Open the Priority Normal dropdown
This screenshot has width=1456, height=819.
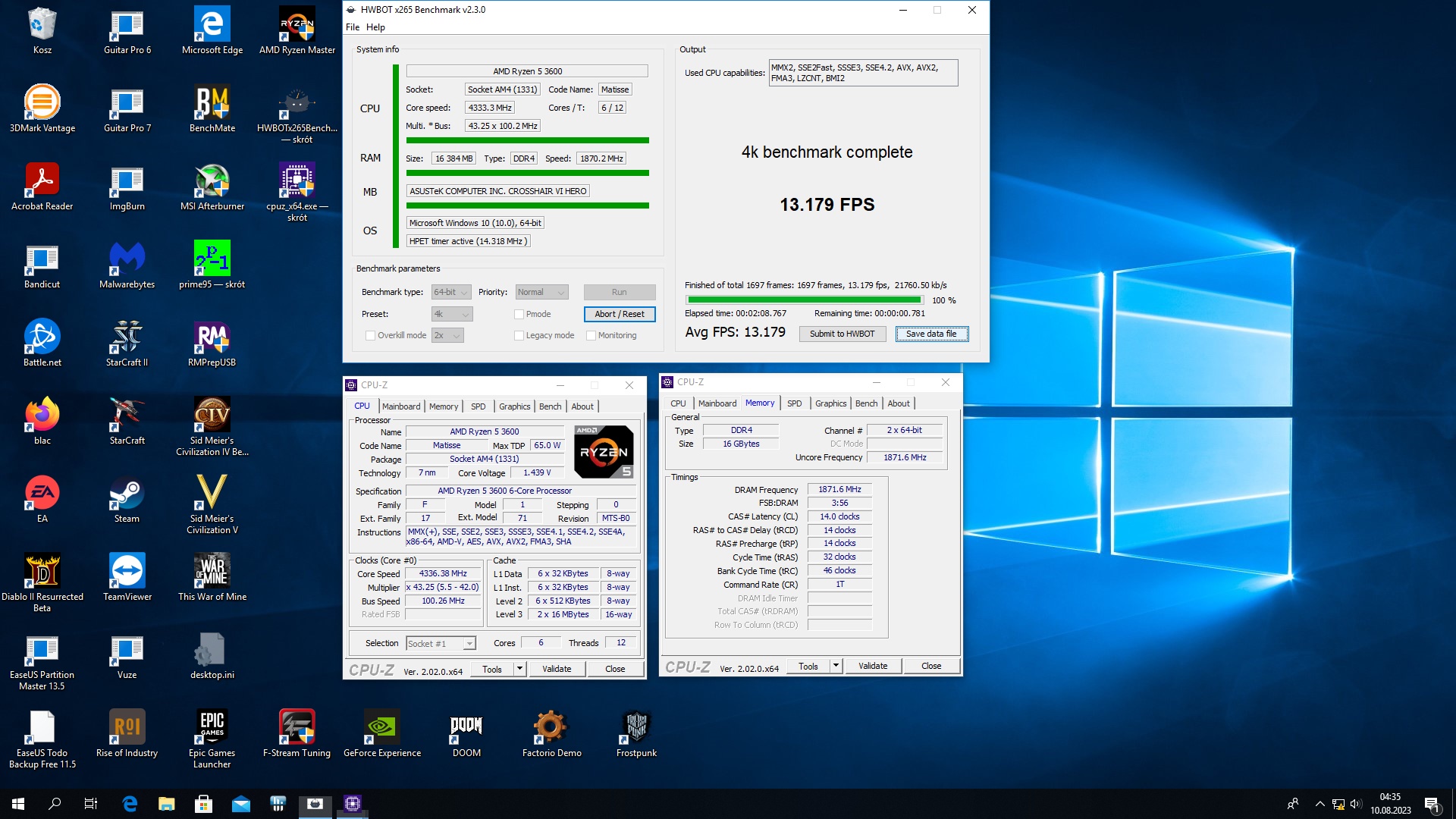tap(541, 292)
